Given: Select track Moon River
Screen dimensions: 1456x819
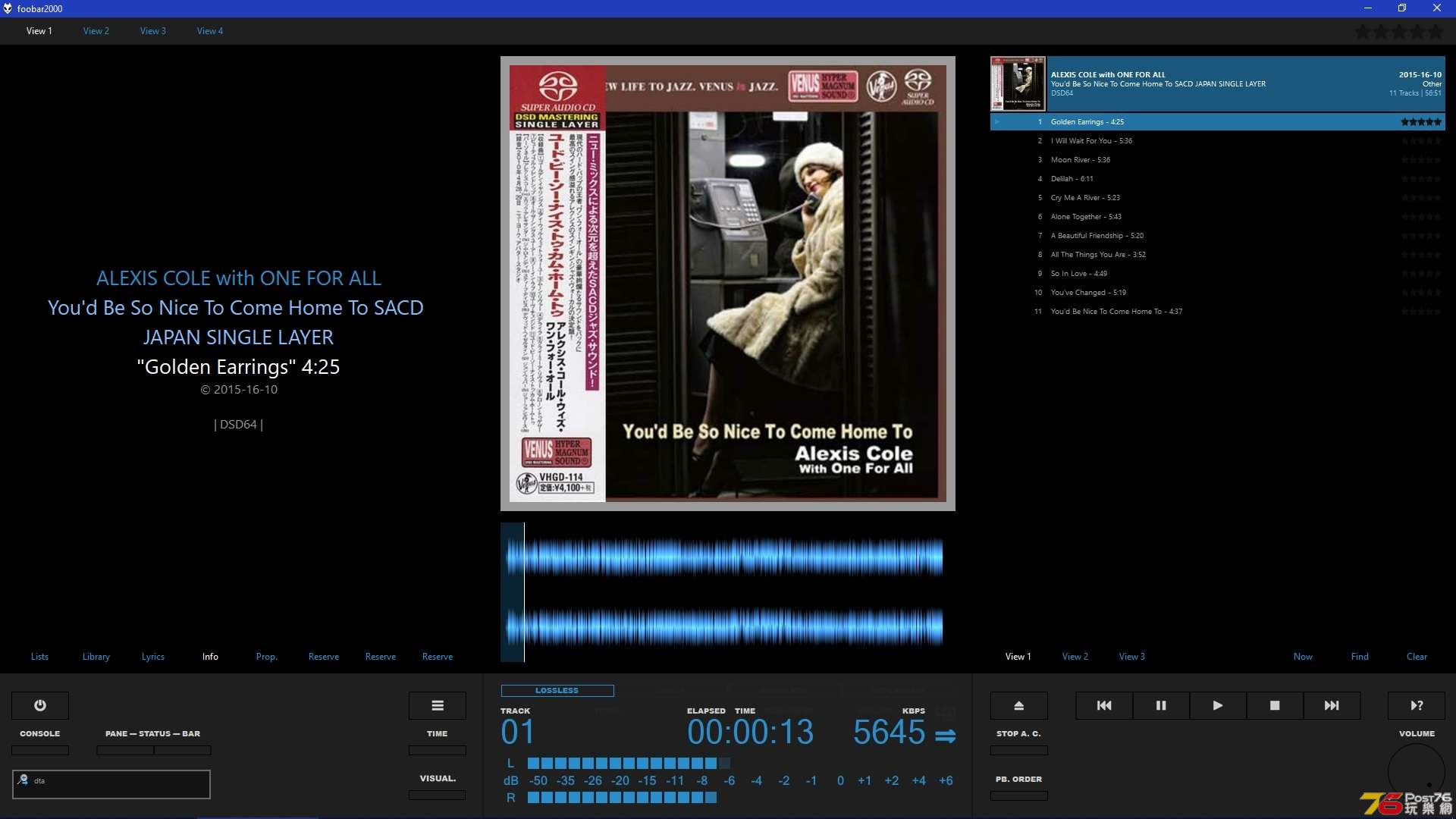Looking at the screenshot, I should coord(1218,159).
